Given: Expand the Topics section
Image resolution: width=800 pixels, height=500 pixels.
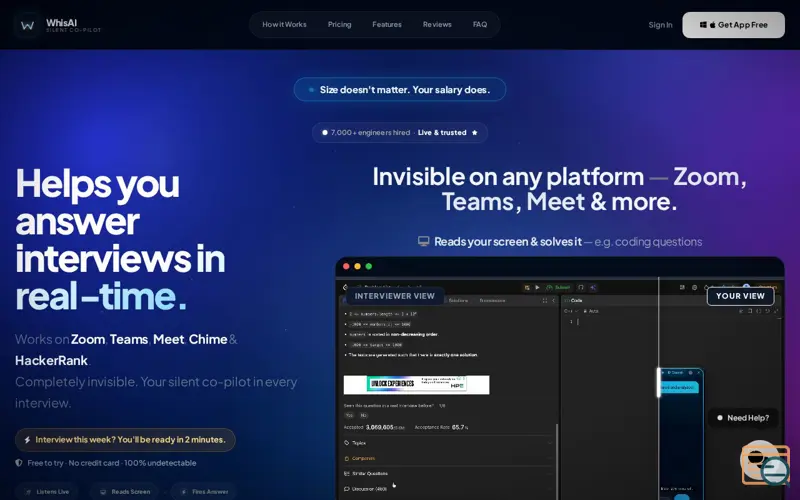Looking at the screenshot, I should tap(448, 443).
